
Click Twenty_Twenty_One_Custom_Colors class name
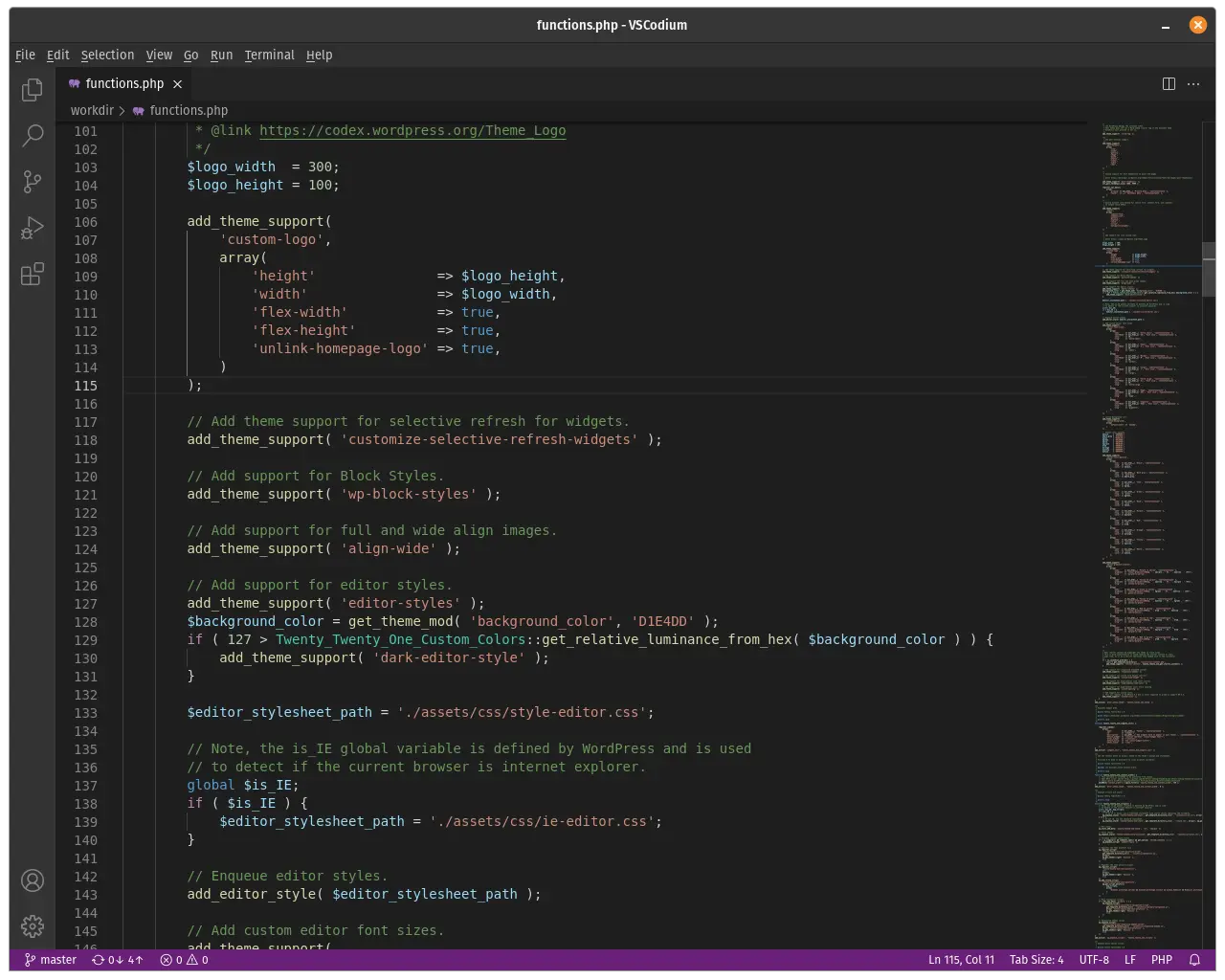(401, 640)
